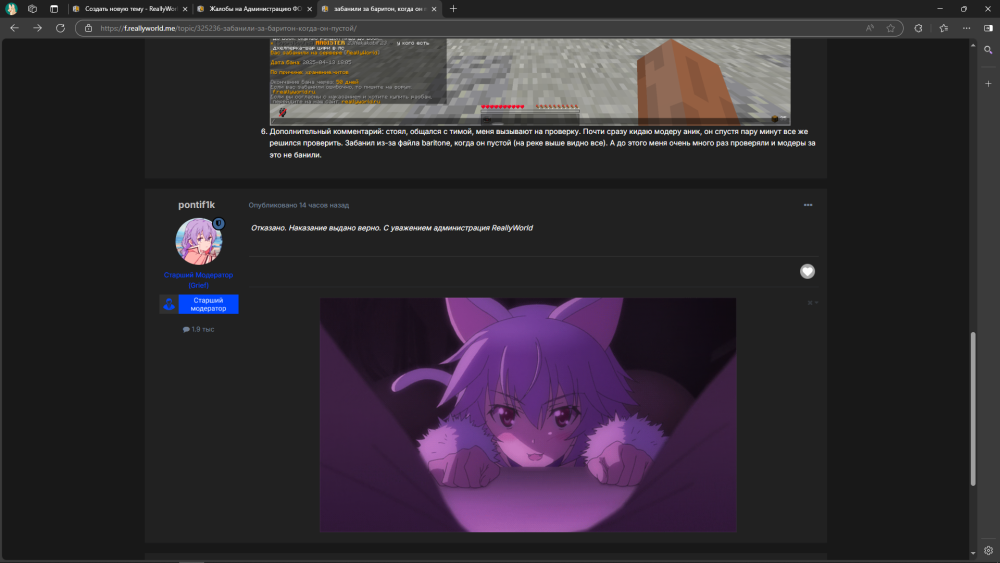Click the vertical page scrollbar thumb
The image size is (1000, 563).
[973, 408]
